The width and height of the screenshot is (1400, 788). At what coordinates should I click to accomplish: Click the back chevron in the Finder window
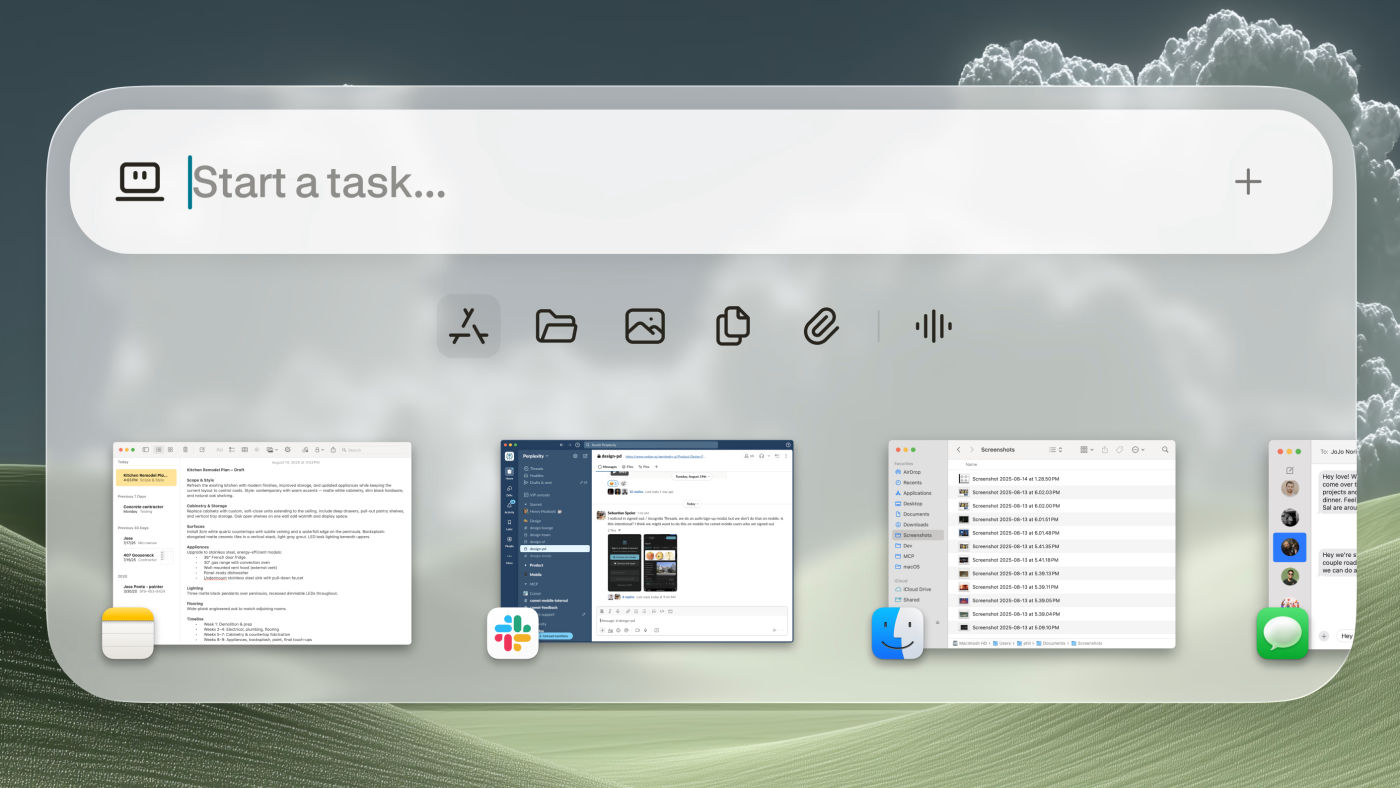pyautogui.click(x=958, y=450)
